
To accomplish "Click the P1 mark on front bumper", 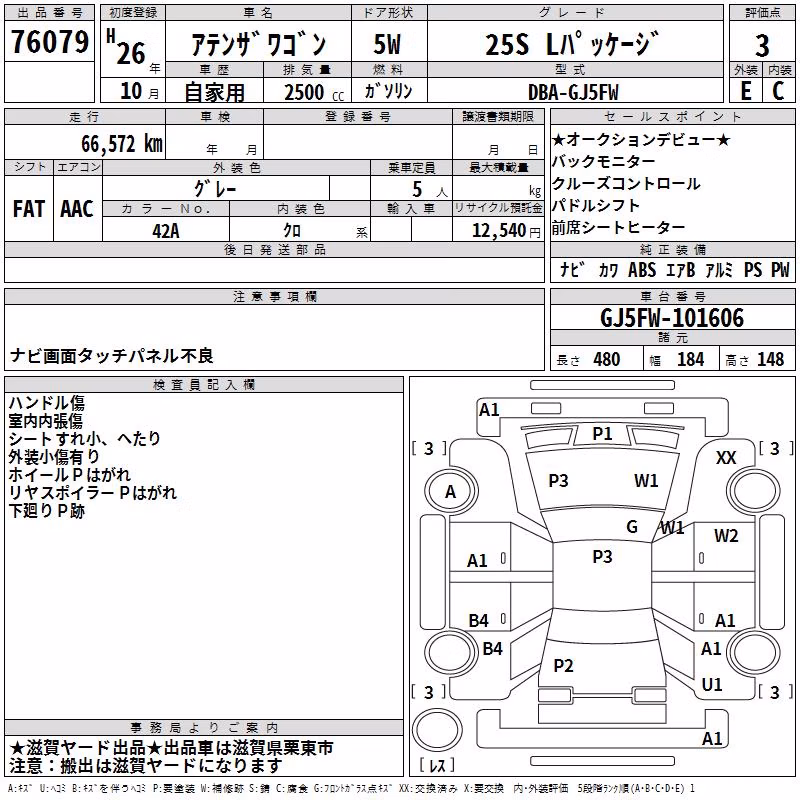I will pyautogui.click(x=602, y=434).
